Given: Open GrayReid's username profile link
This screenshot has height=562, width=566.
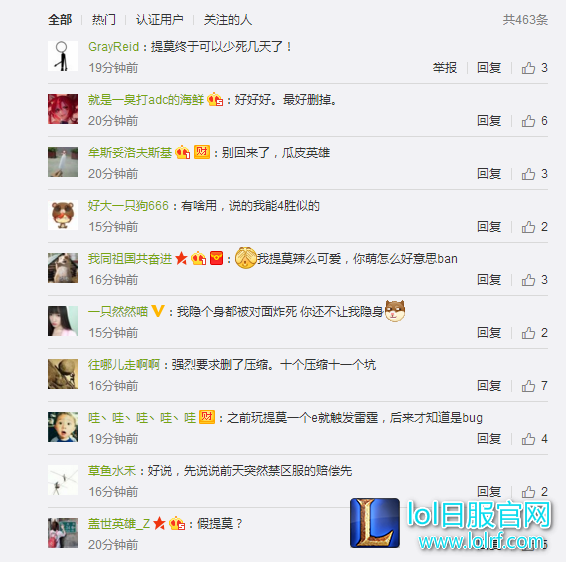Looking at the screenshot, I should (x=113, y=47).
